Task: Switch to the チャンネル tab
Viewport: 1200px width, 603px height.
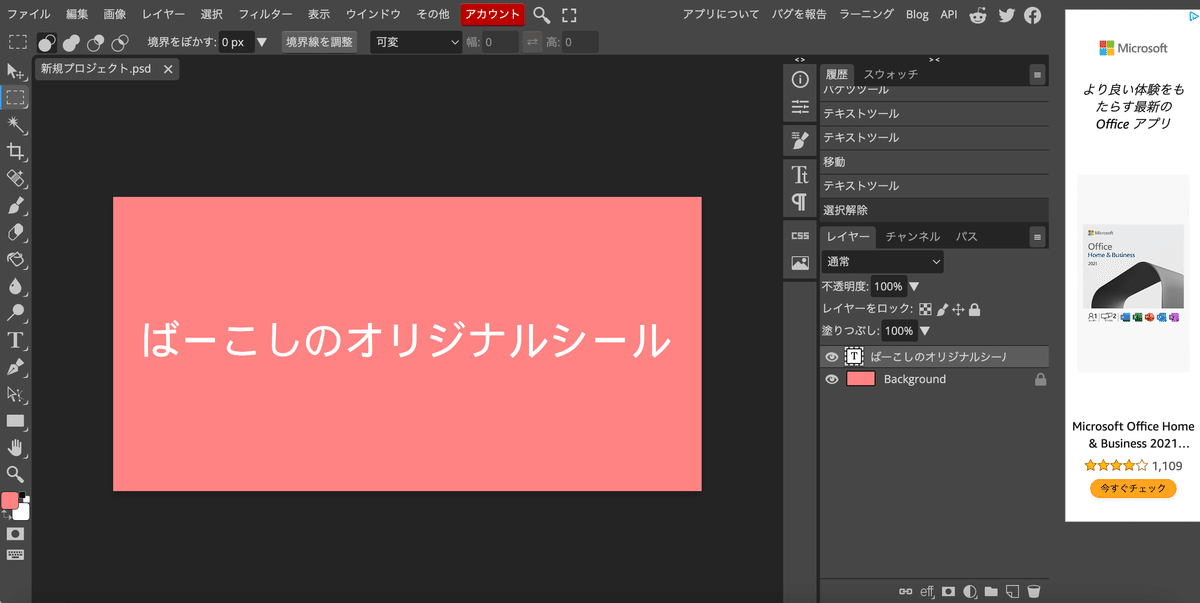Action: [x=912, y=237]
